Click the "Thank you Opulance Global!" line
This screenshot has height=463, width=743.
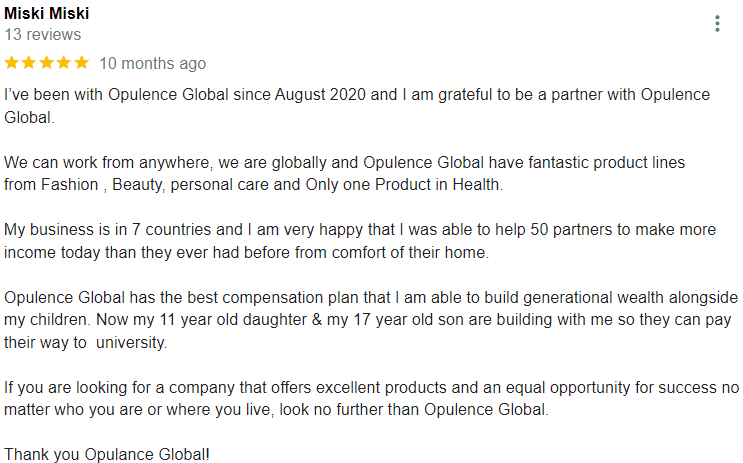107,454
